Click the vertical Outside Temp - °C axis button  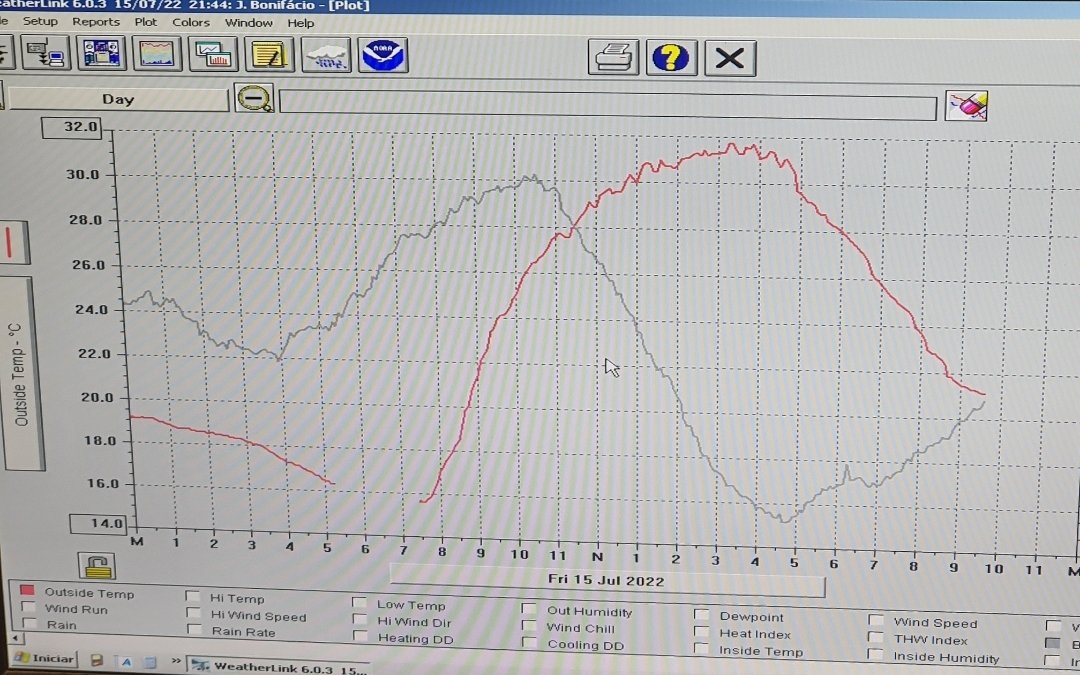coord(21,374)
